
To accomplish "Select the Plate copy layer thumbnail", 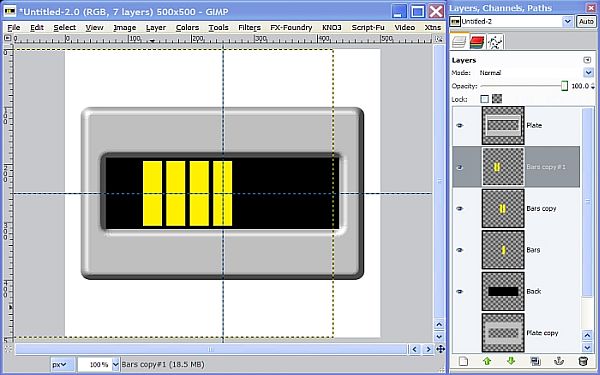I will (503, 333).
